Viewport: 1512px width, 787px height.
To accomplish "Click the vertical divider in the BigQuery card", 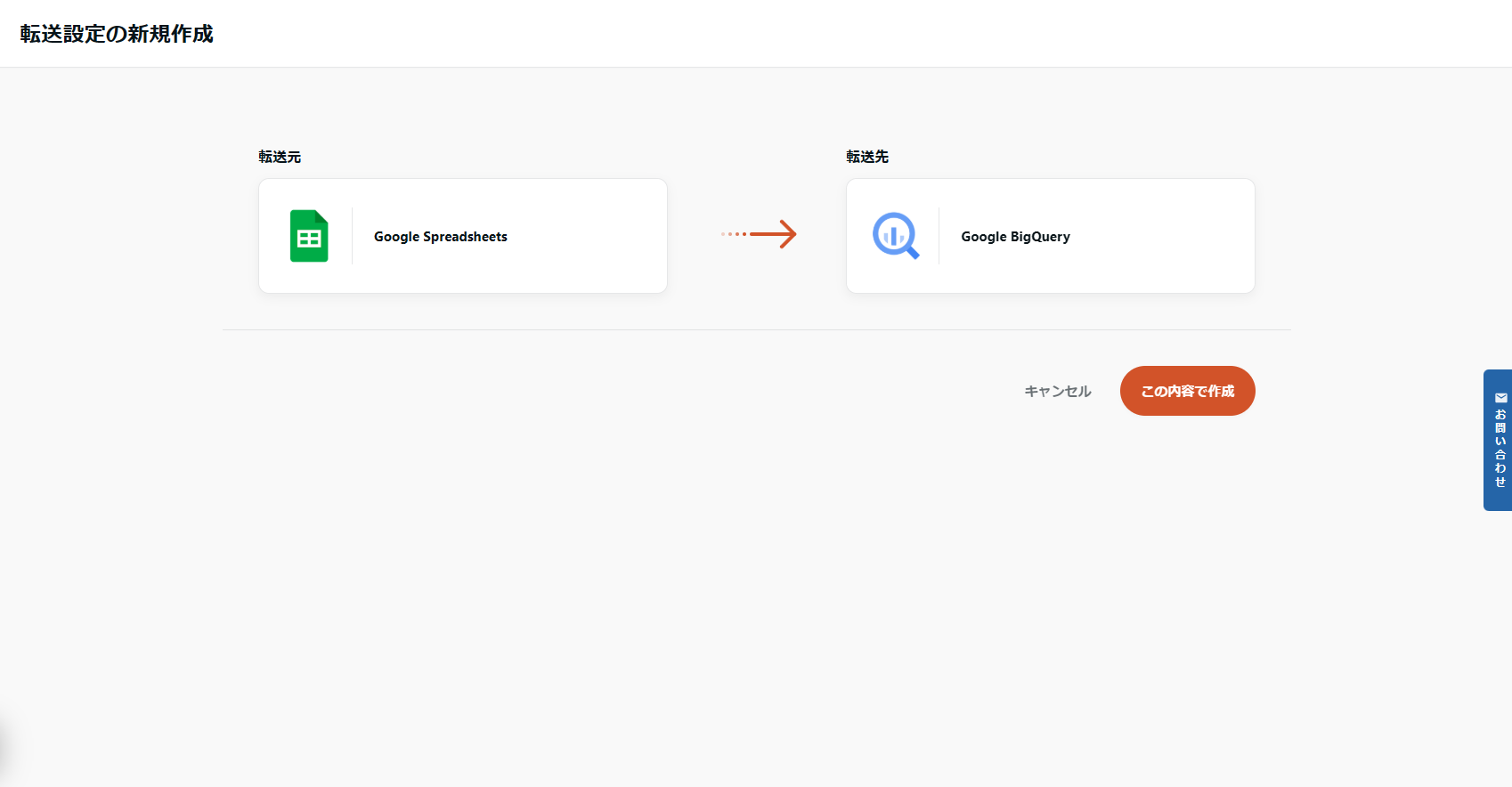I will tap(939, 236).
